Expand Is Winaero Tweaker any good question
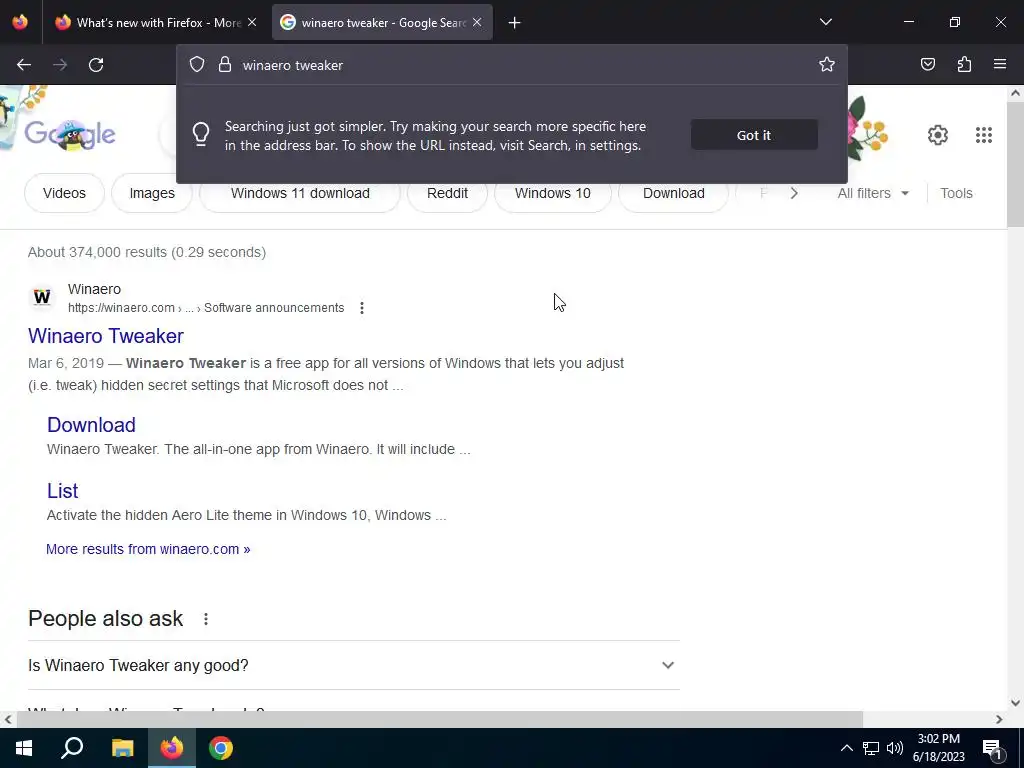Image resolution: width=1024 pixels, height=768 pixels. (353, 665)
